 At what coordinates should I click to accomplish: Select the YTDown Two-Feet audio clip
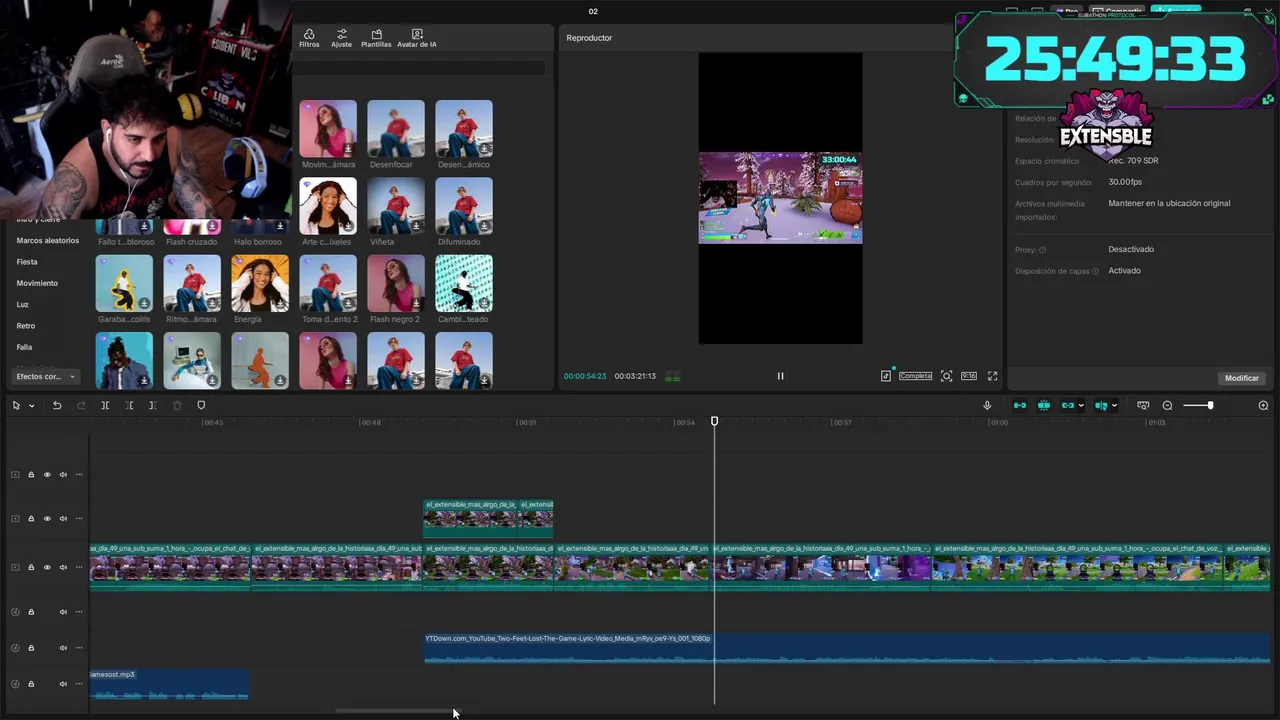point(847,648)
